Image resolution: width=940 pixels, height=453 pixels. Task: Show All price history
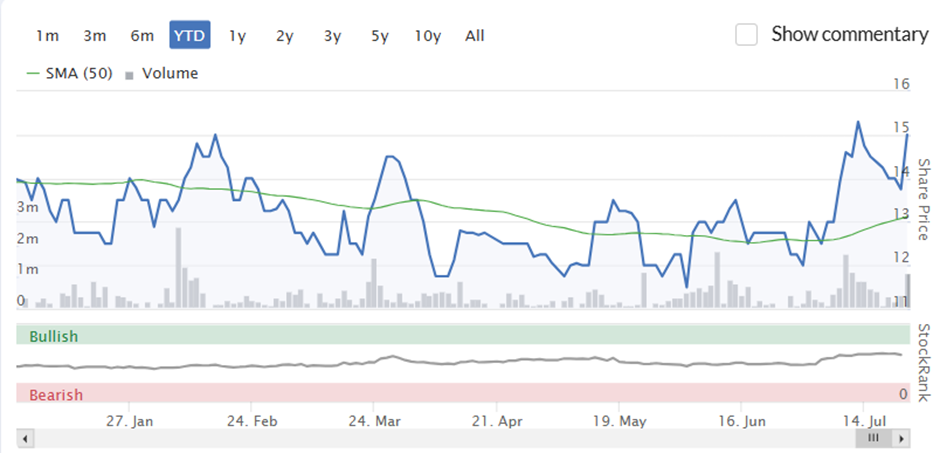point(475,36)
